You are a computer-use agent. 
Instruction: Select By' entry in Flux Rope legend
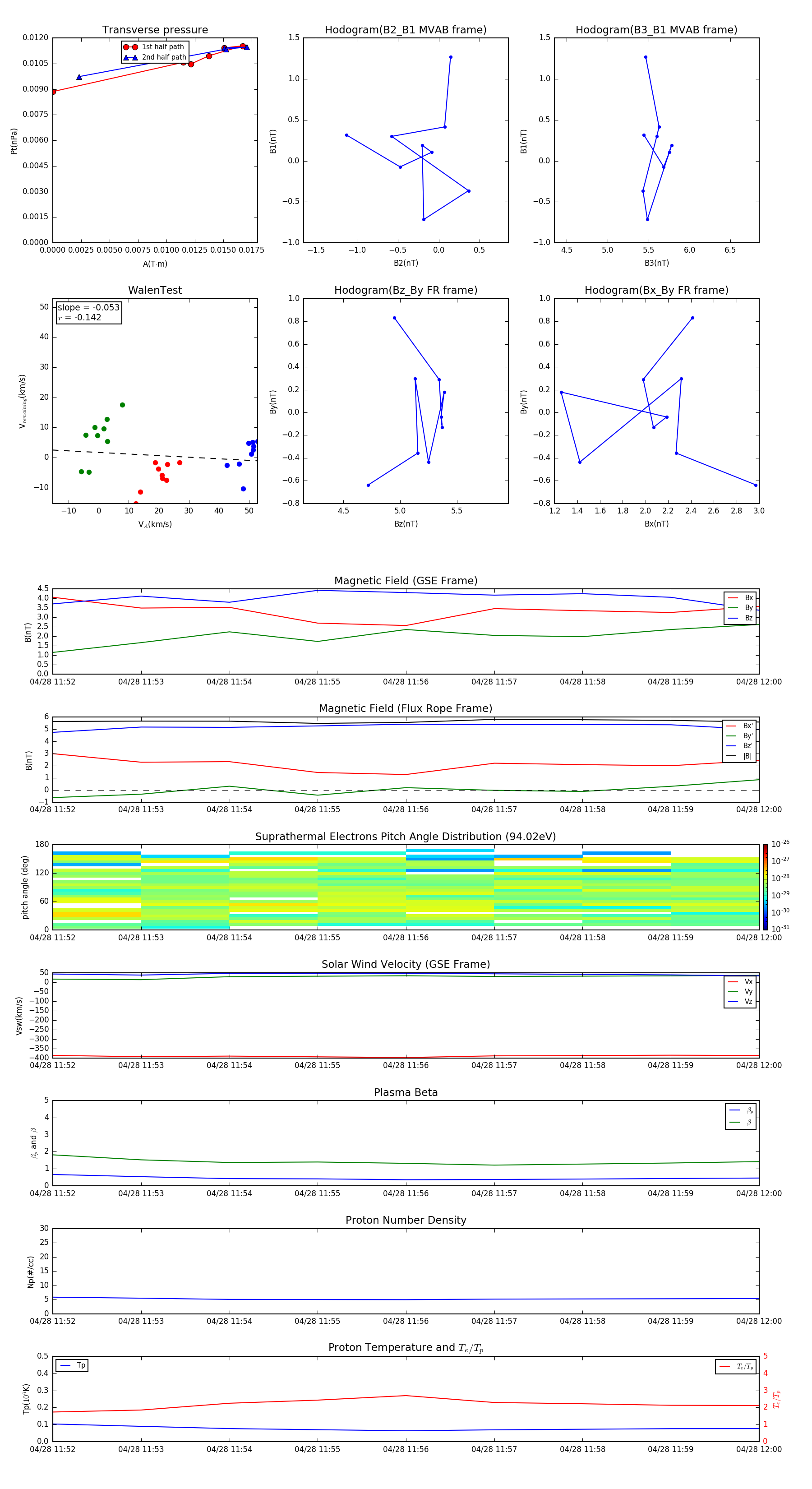[740, 736]
